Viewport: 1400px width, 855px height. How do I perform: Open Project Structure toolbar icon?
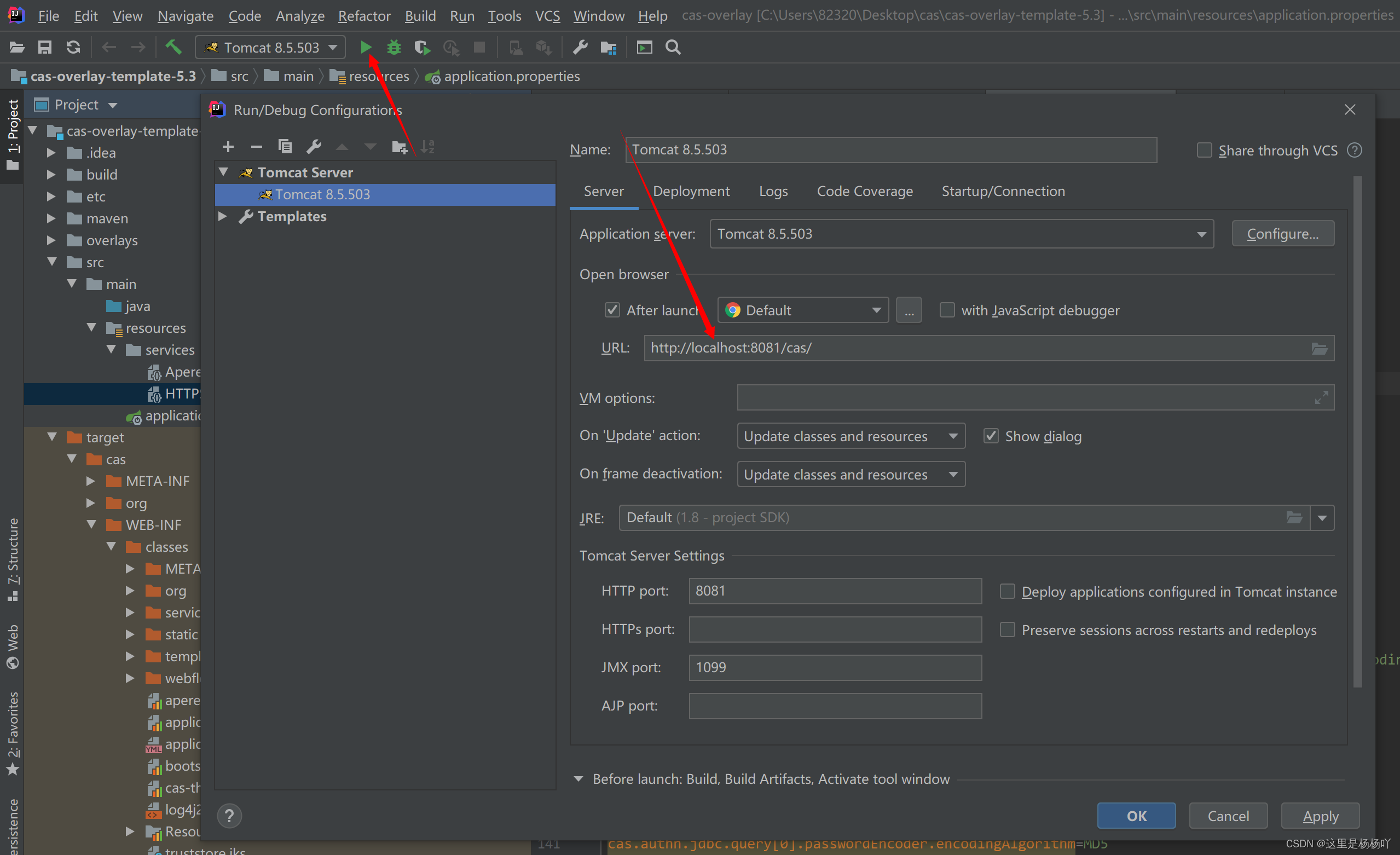tap(609, 47)
